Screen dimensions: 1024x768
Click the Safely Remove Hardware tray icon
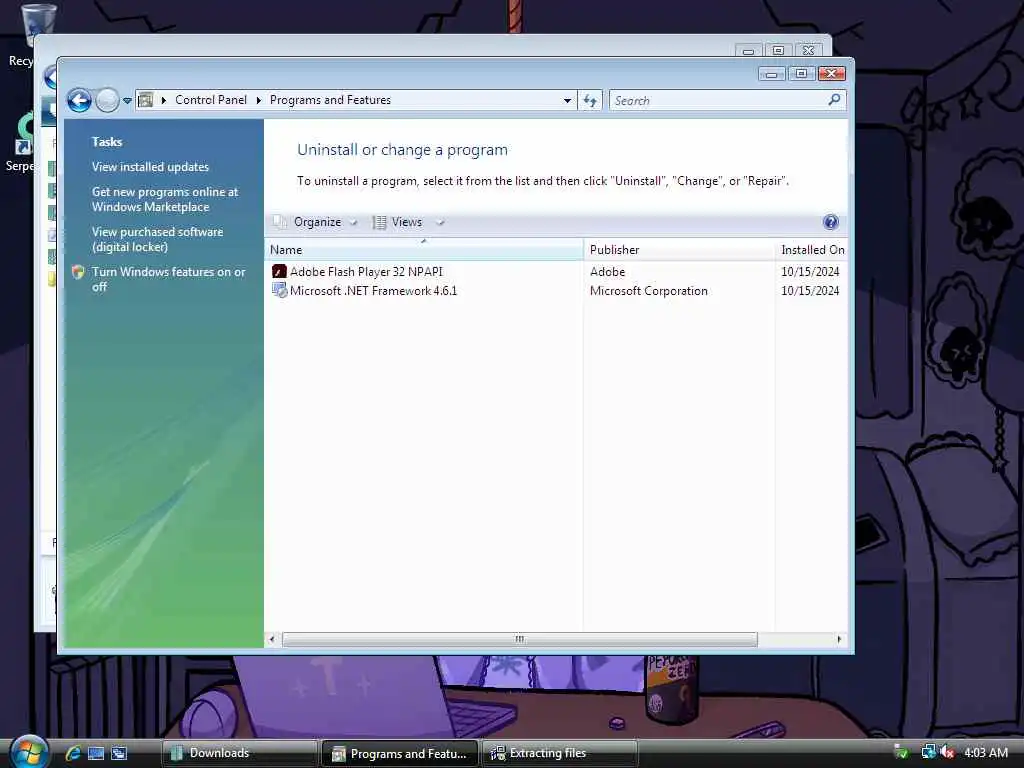[x=902, y=752]
